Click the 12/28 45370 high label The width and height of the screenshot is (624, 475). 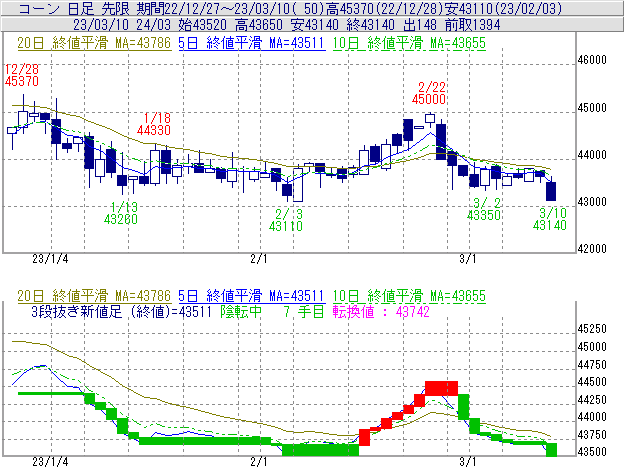click(22, 75)
